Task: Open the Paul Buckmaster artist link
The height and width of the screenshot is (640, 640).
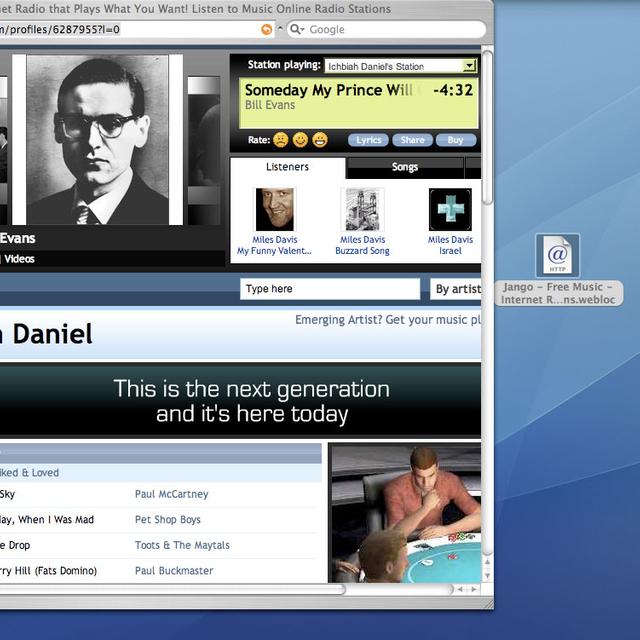Action: pos(174,571)
